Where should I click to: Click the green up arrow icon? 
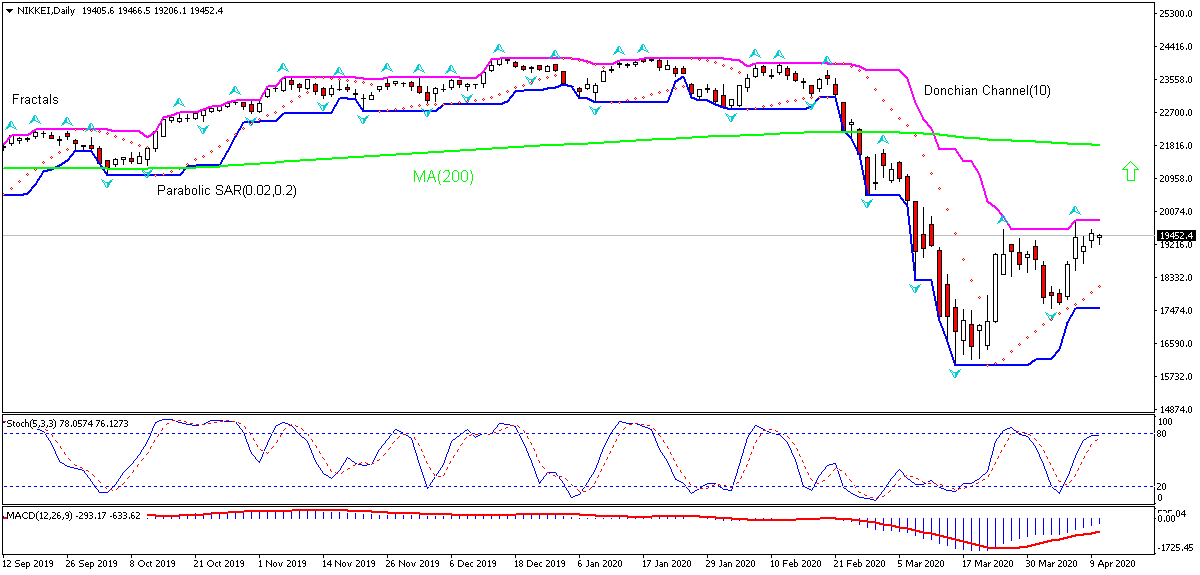(1130, 172)
